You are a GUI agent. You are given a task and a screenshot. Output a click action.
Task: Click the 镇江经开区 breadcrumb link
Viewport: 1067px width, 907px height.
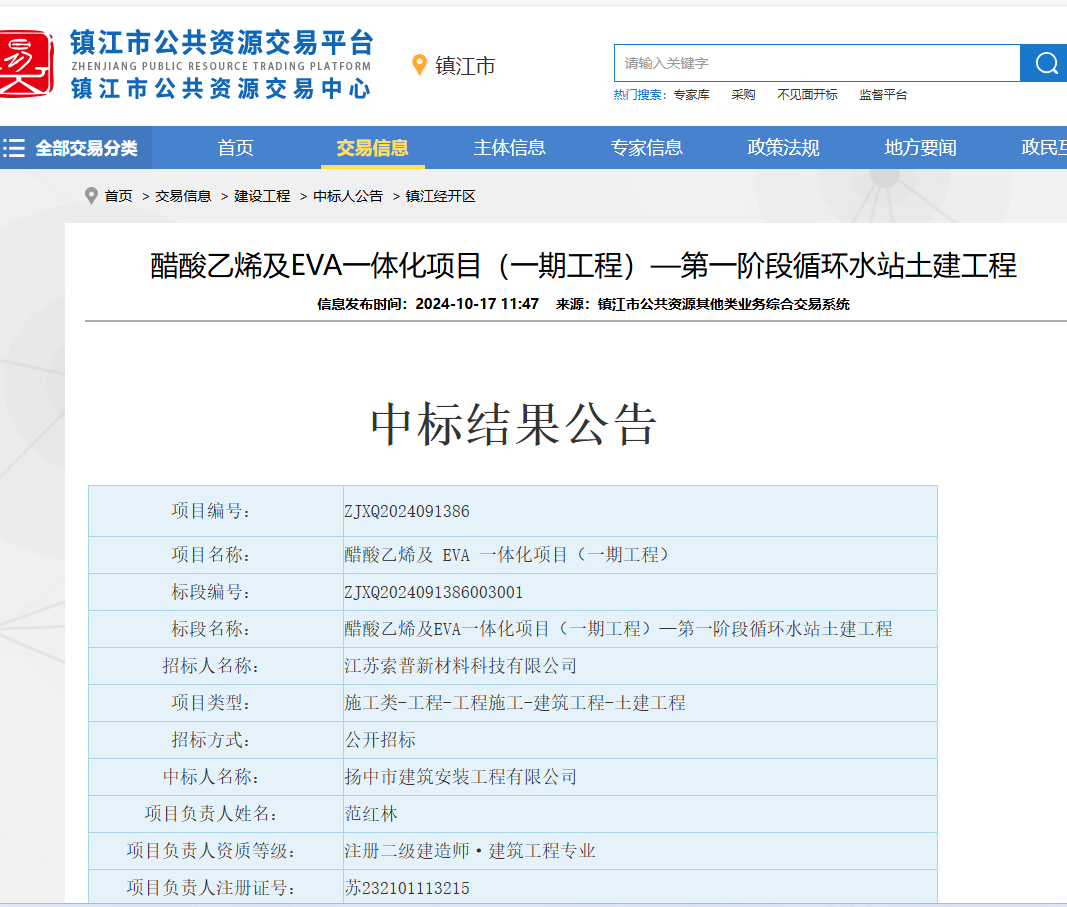[441, 196]
